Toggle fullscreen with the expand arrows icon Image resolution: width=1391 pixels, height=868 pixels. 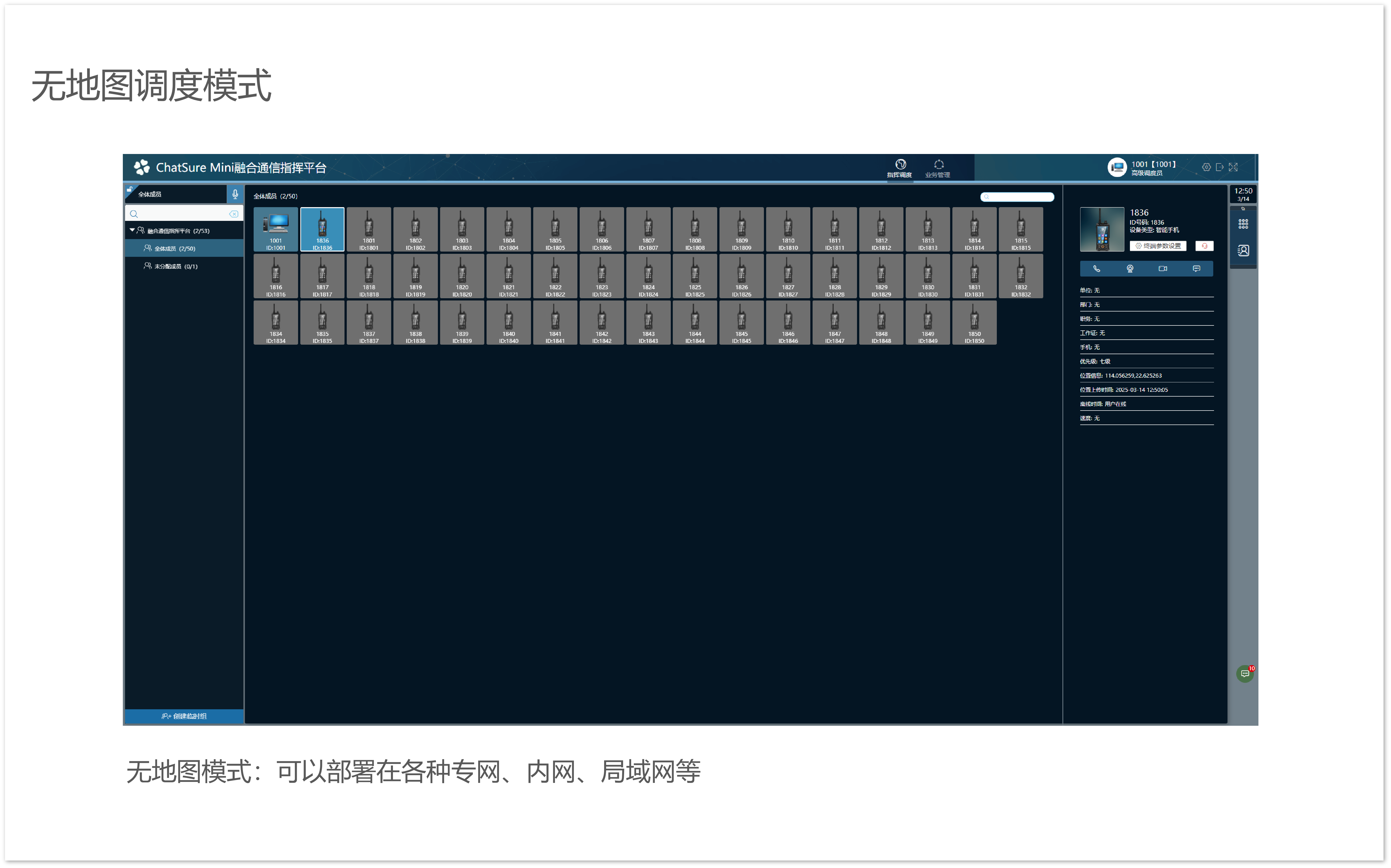coord(1233,167)
